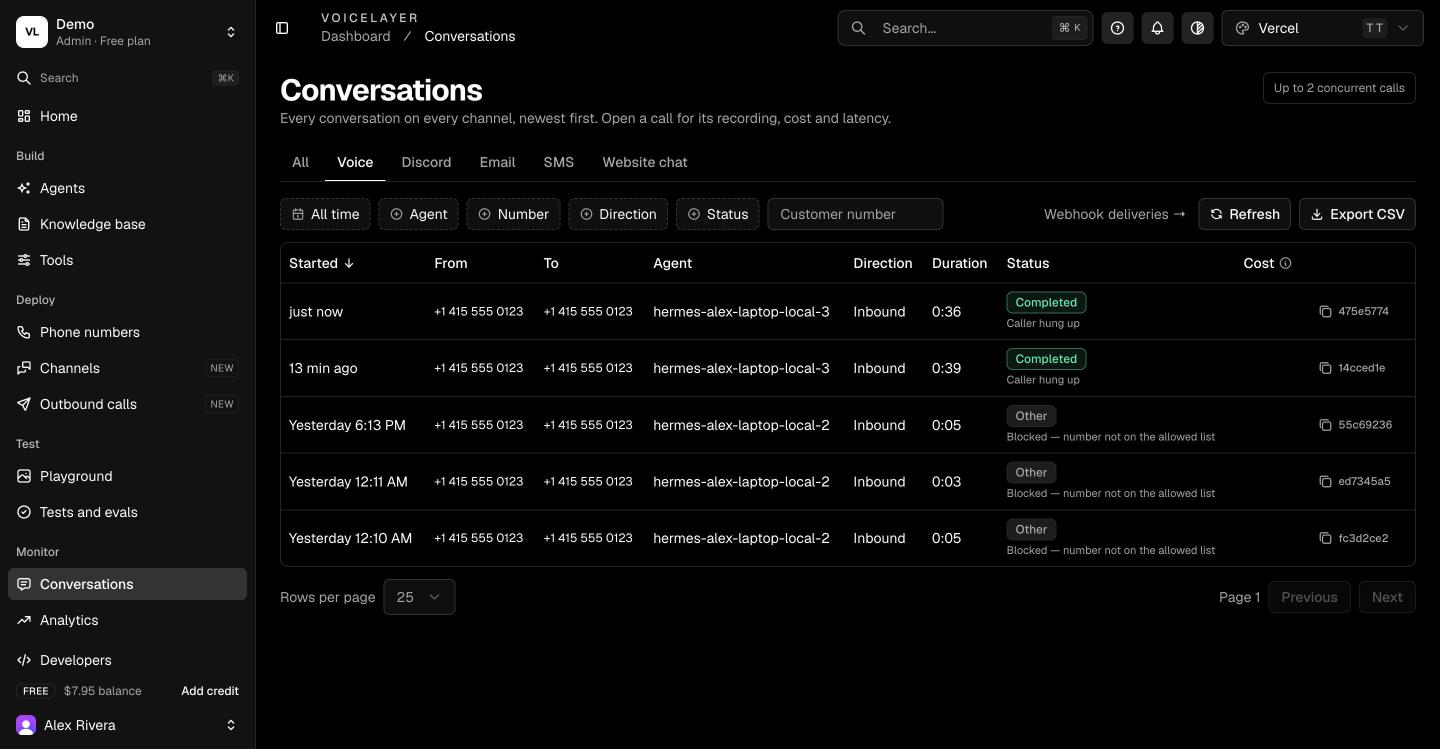This screenshot has width=1440, height=749.
Task: Click Add credit
Action: pyautogui.click(x=210, y=691)
